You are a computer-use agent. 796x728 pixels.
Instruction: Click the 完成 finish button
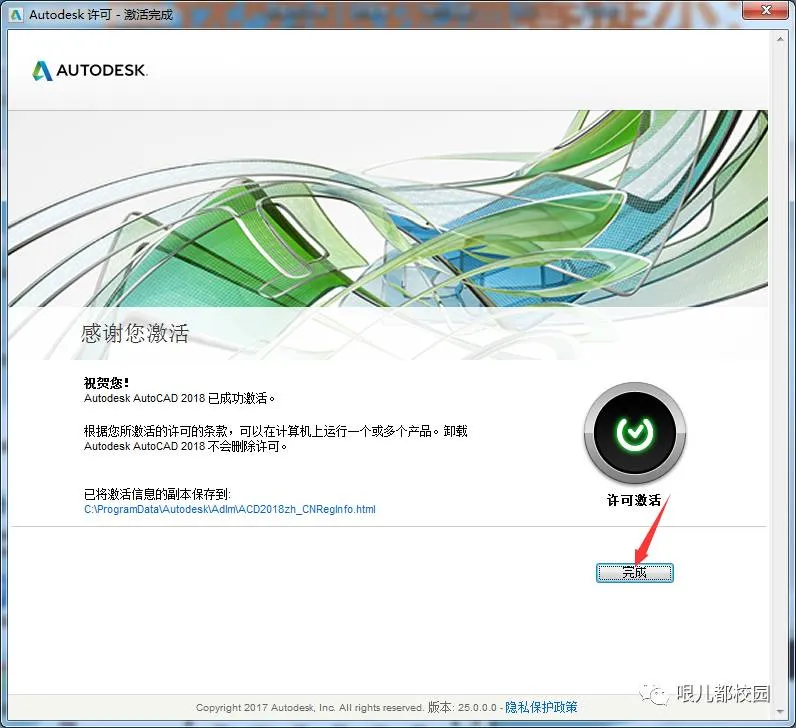635,573
